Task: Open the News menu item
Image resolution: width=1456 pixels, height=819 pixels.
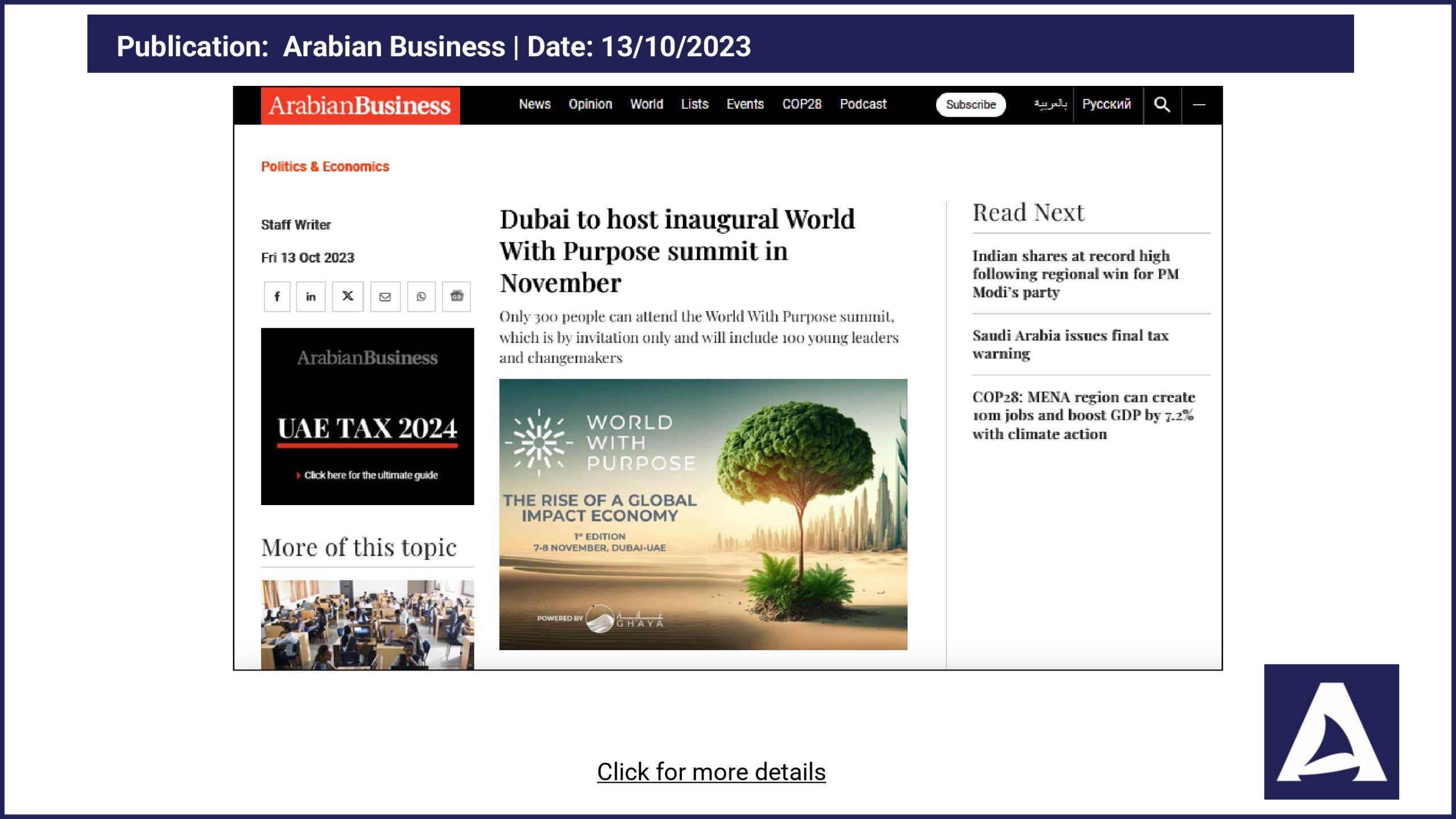Action: 535,104
